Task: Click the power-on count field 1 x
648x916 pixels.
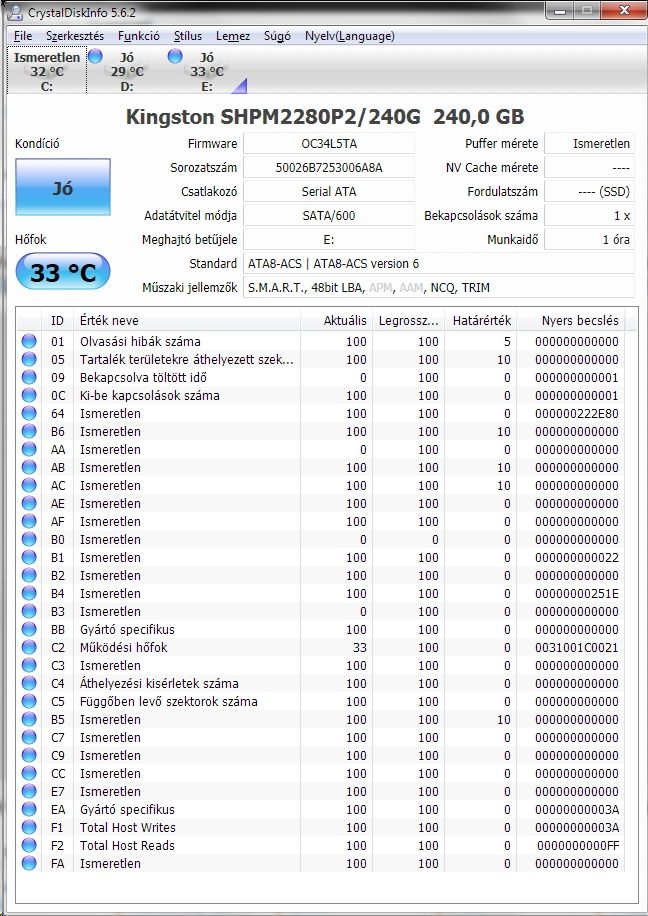Action: click(x=589, y=216)
